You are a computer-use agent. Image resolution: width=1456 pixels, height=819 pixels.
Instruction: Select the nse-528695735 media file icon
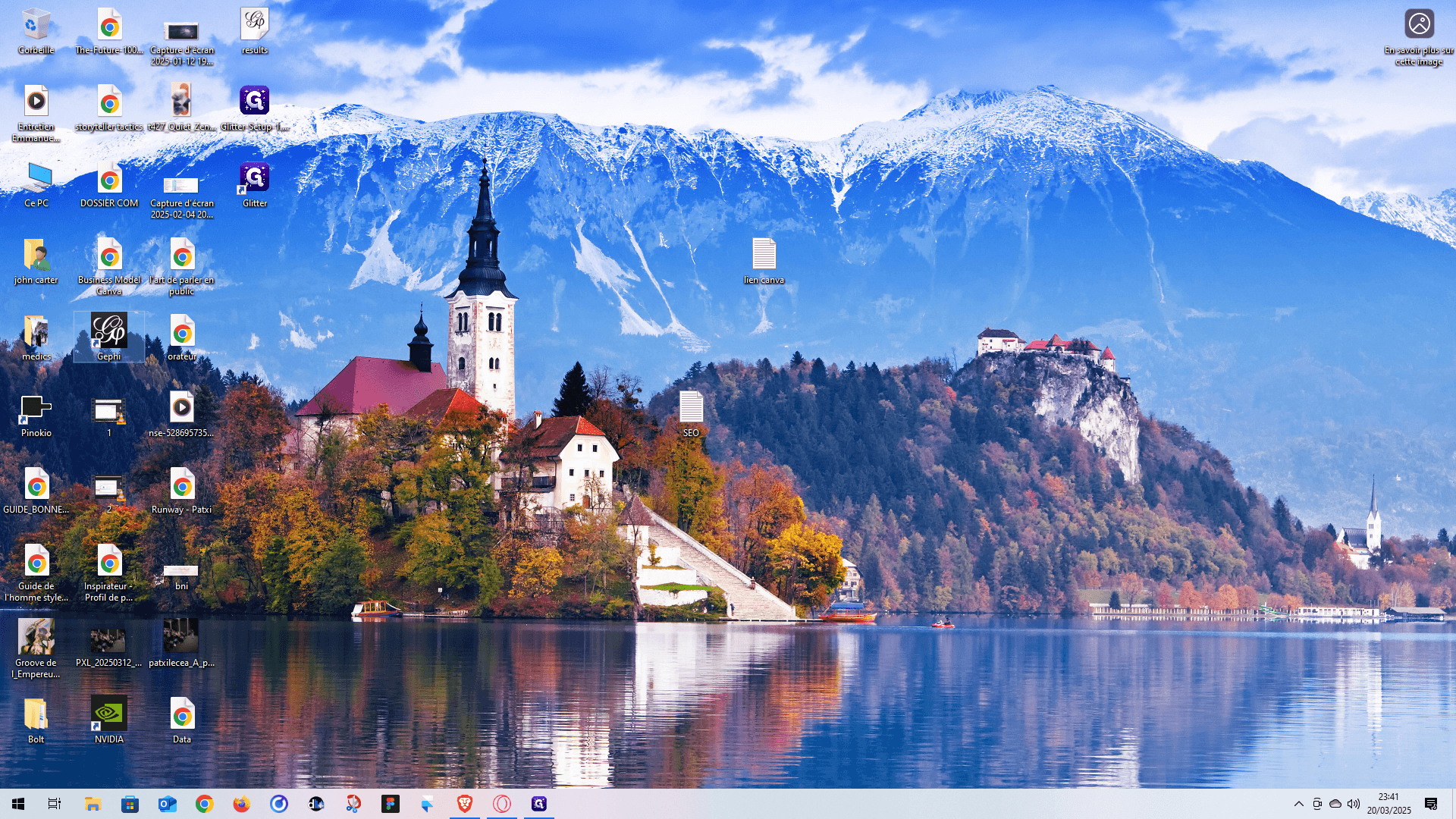point(182,408)
